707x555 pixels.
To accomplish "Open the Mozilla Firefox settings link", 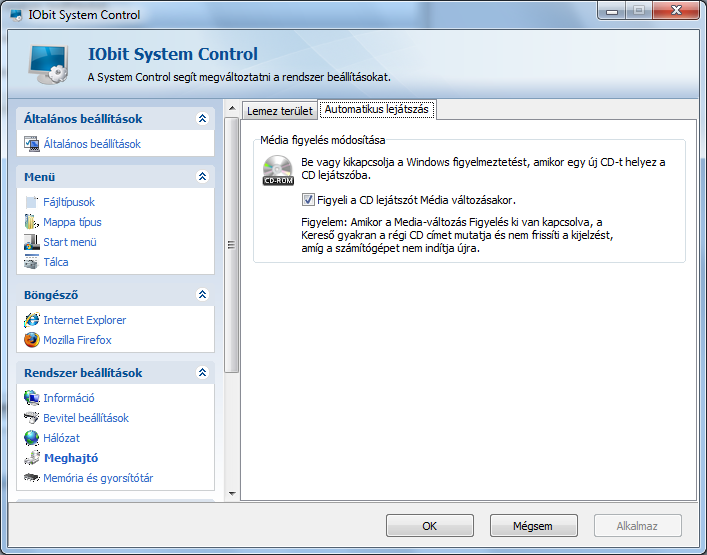I will tap(77, 340).
